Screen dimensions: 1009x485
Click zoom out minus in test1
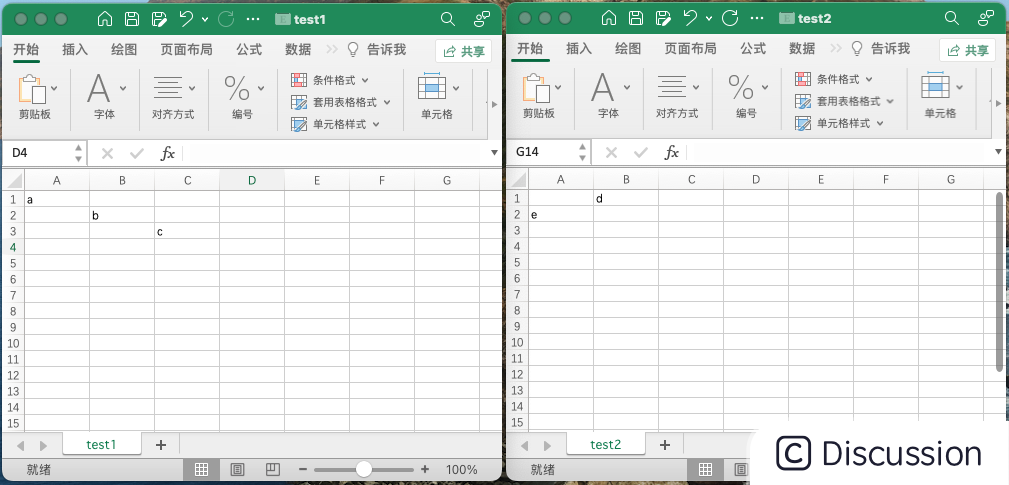tap(302, 470)
